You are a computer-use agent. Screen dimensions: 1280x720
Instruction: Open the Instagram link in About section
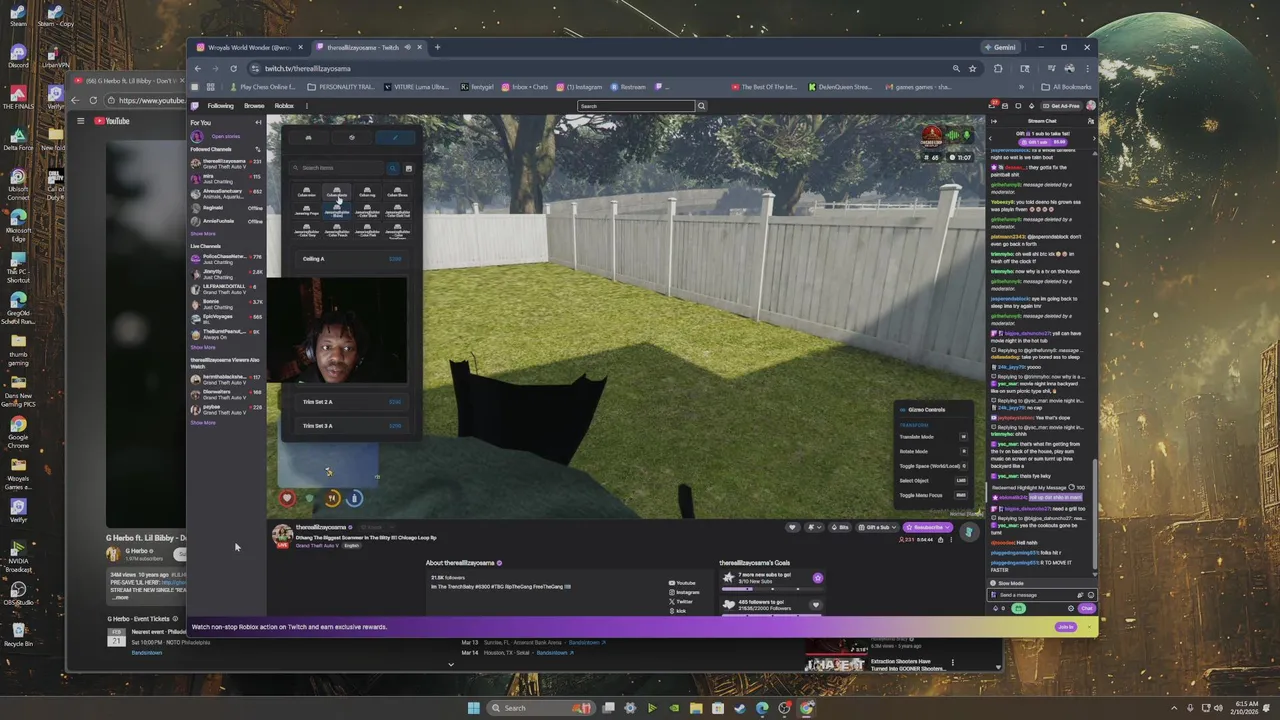(683, 592)
